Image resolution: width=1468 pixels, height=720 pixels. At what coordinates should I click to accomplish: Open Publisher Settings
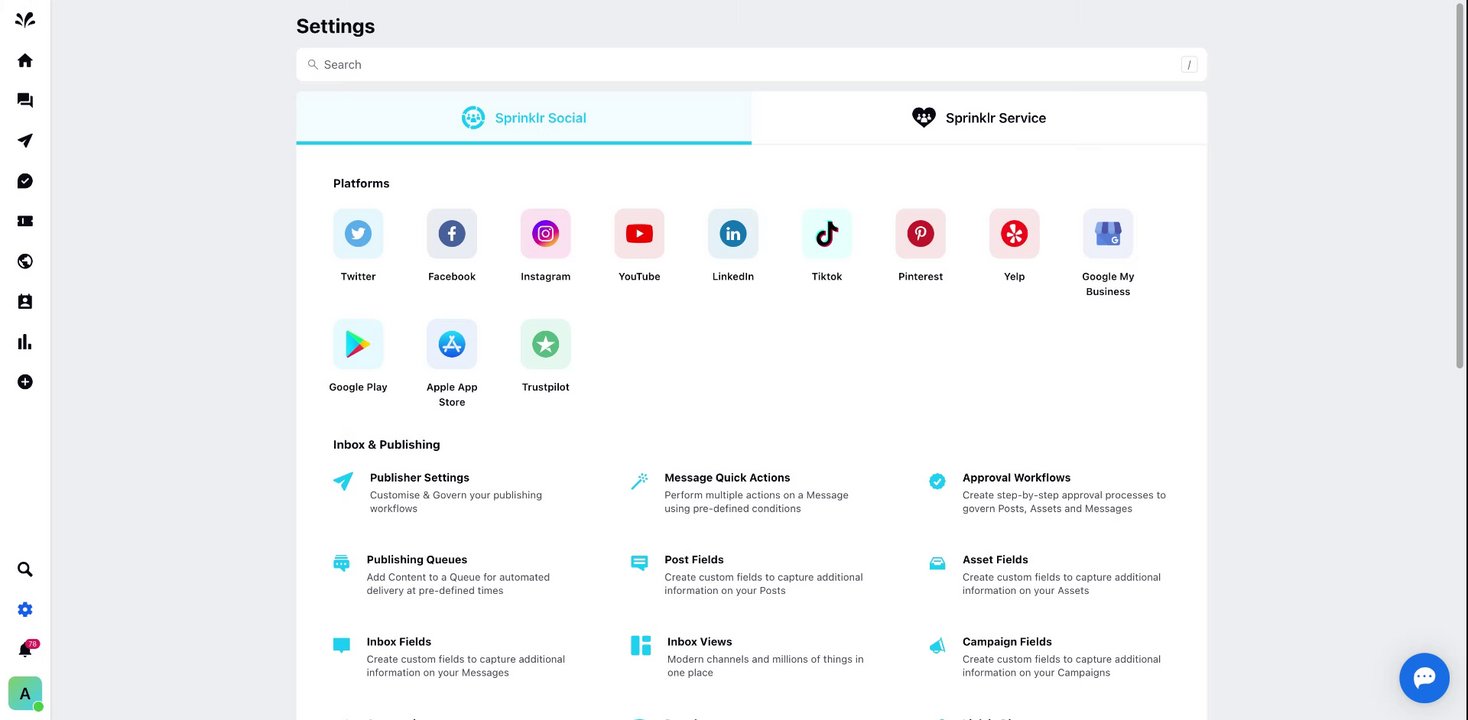coord(420,478)
